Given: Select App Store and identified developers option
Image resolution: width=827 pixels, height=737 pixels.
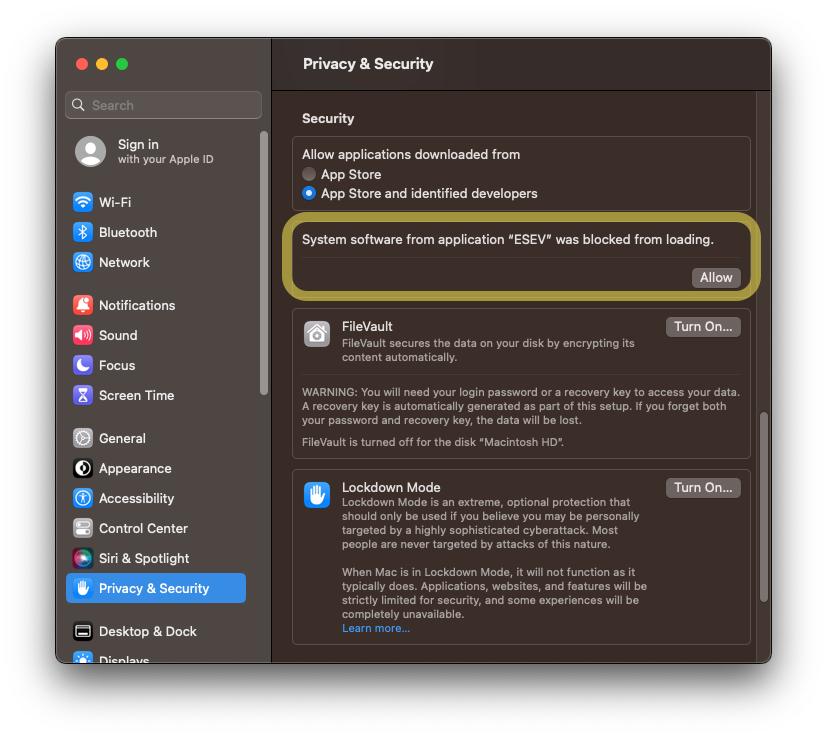Looking at the screenshot, I should coord(309,193).
